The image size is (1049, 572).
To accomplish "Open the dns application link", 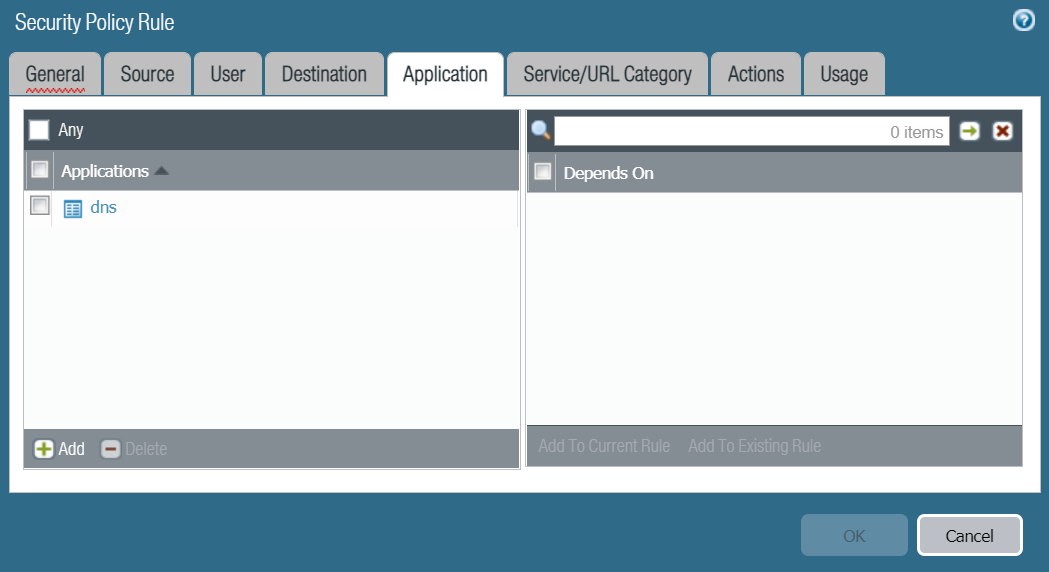I will [104, 208].
